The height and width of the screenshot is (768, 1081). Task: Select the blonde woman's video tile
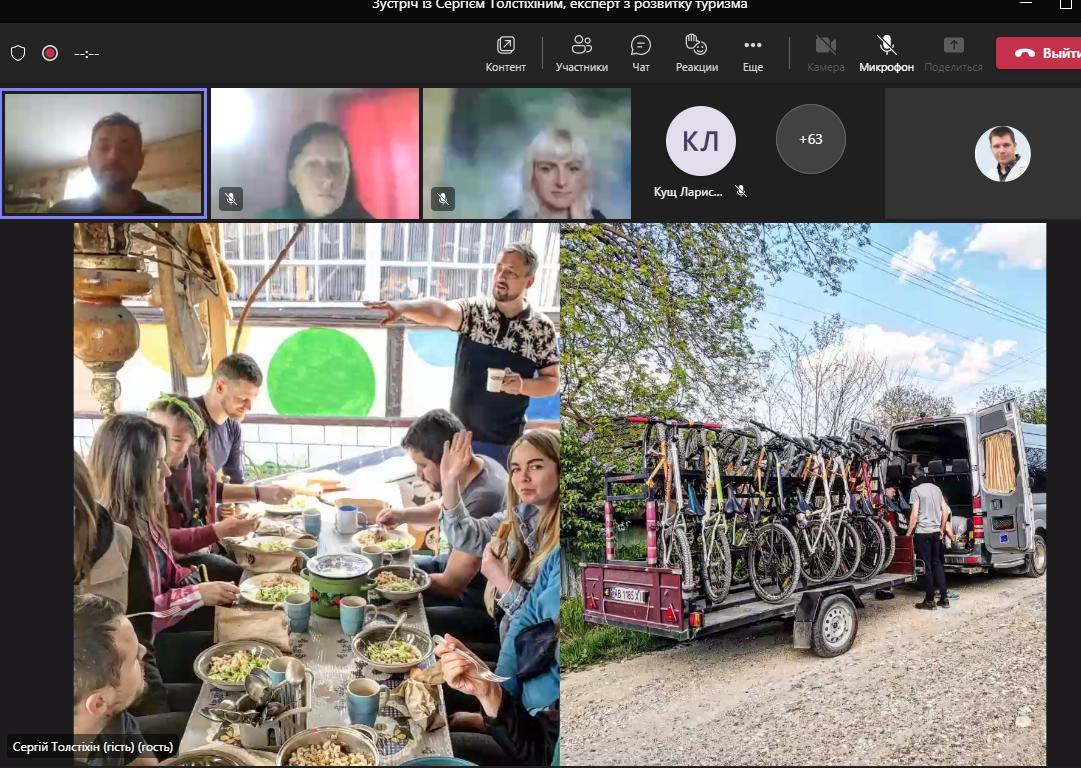(x=527, y=153)
